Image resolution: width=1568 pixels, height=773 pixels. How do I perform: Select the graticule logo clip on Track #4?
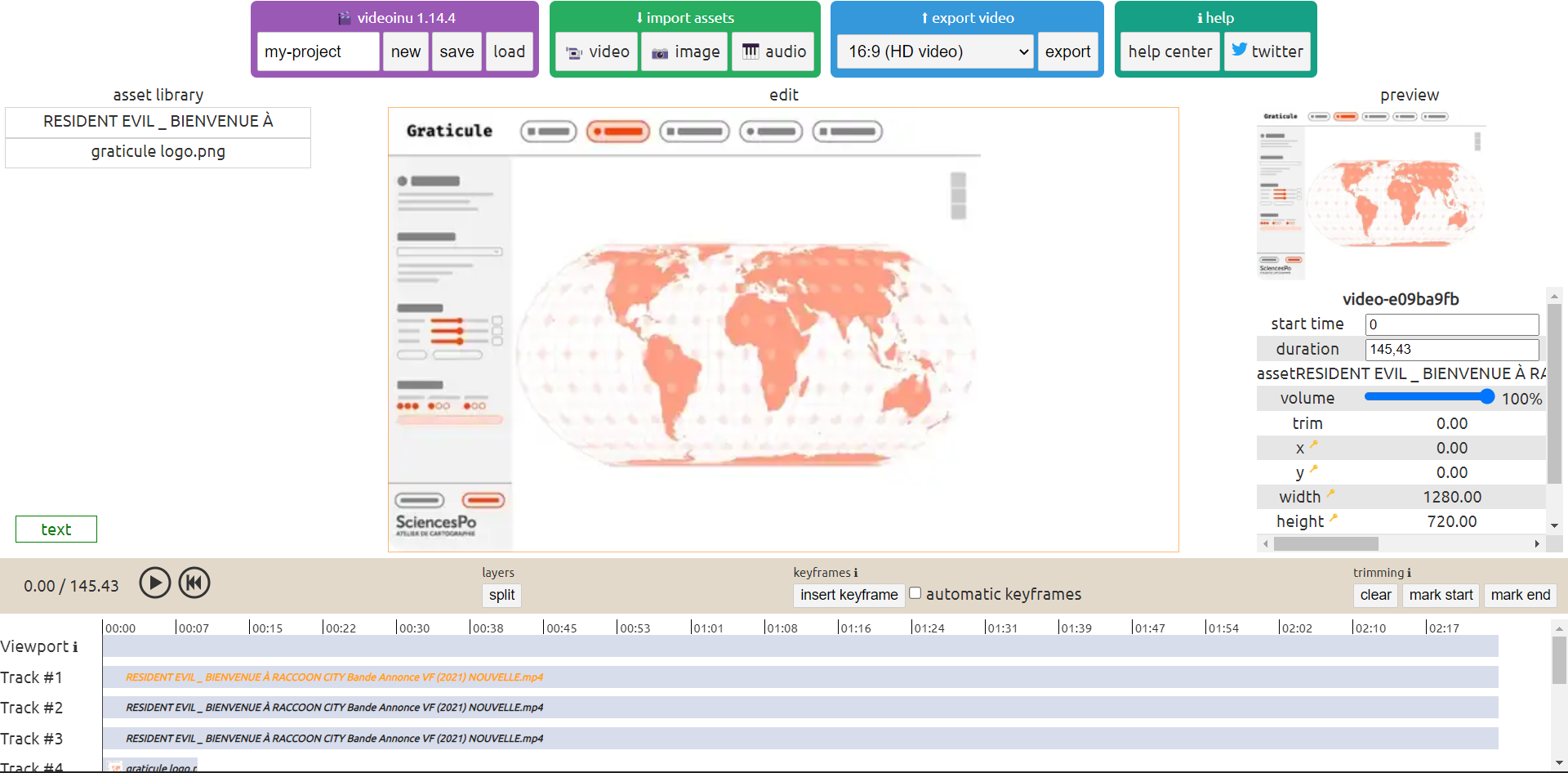(150, 766)
